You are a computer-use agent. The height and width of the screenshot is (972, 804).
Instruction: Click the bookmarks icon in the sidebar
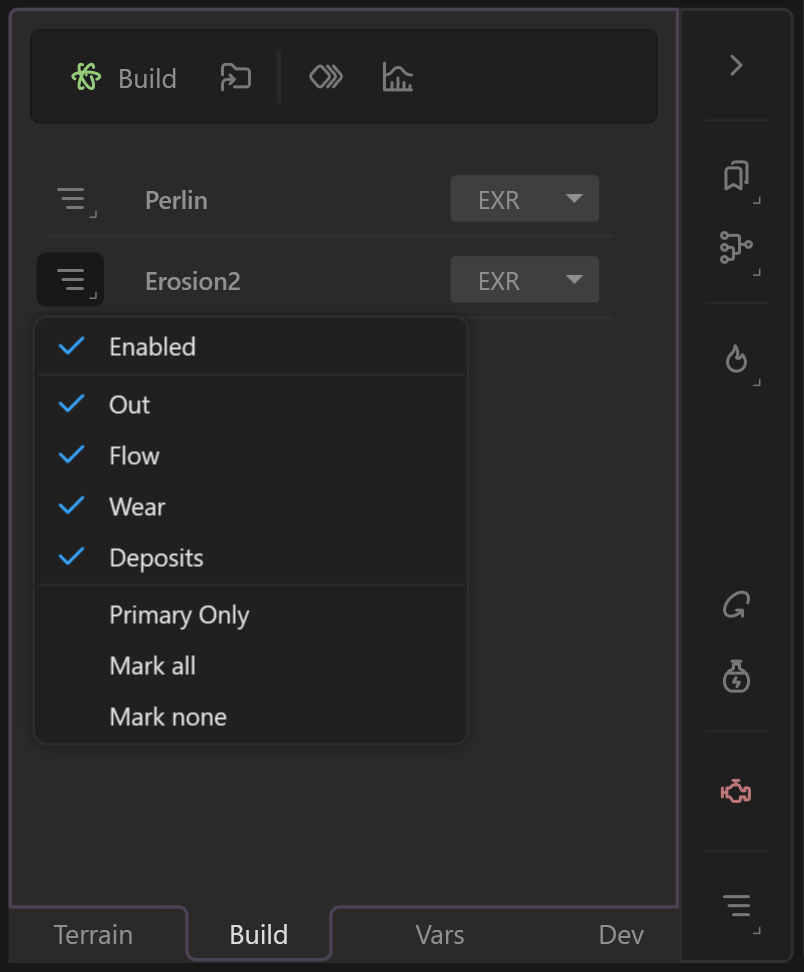point(736,176)
